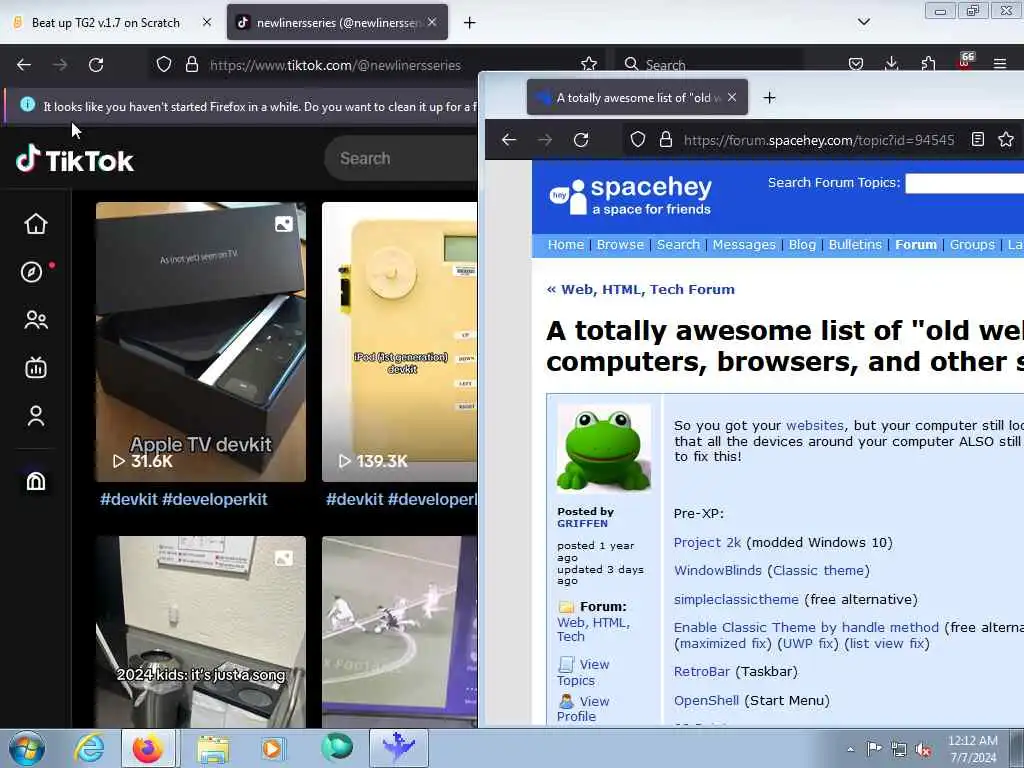1024x768 pixels.
Task: Toggle Reader View on spacehey page
Action: (978, 139)
